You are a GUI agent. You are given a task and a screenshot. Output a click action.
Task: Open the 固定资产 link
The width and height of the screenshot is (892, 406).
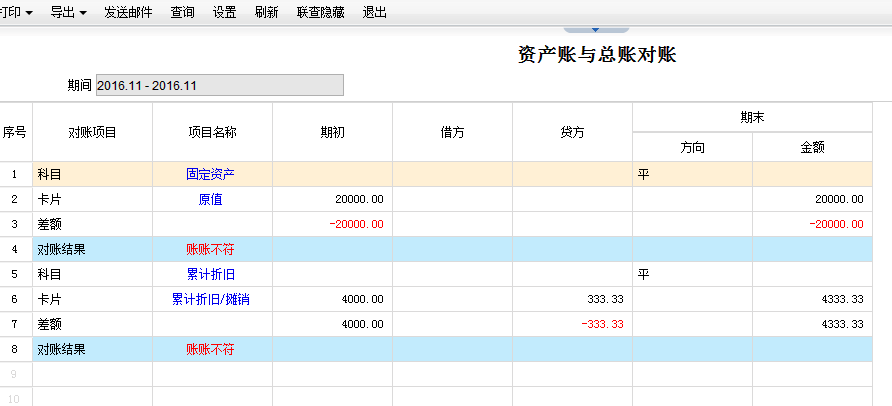tap(210, 174)
